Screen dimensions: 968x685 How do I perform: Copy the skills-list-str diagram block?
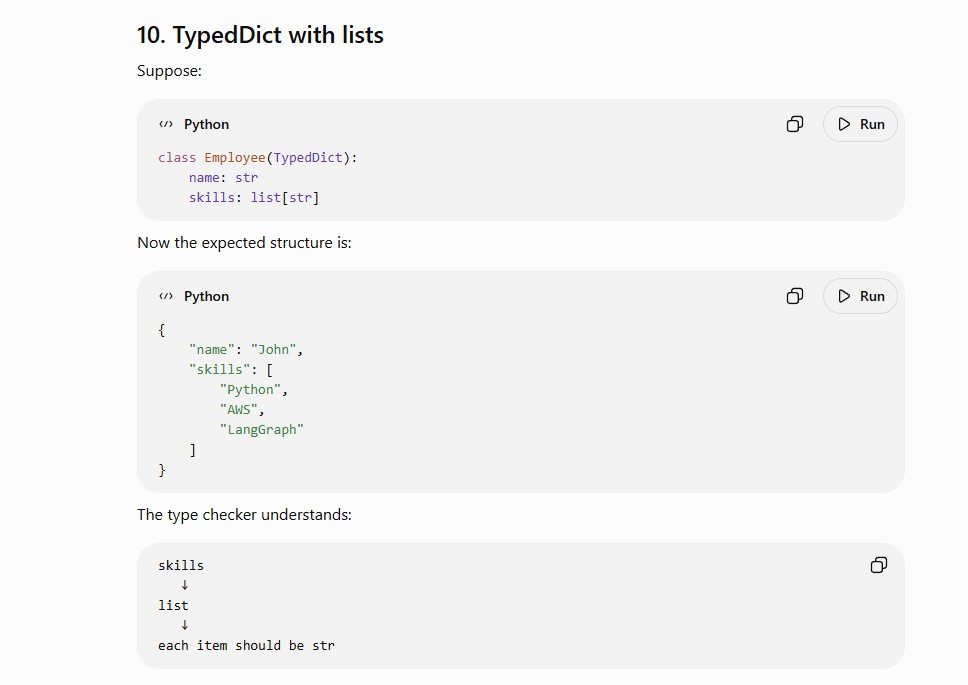(878, 565)
